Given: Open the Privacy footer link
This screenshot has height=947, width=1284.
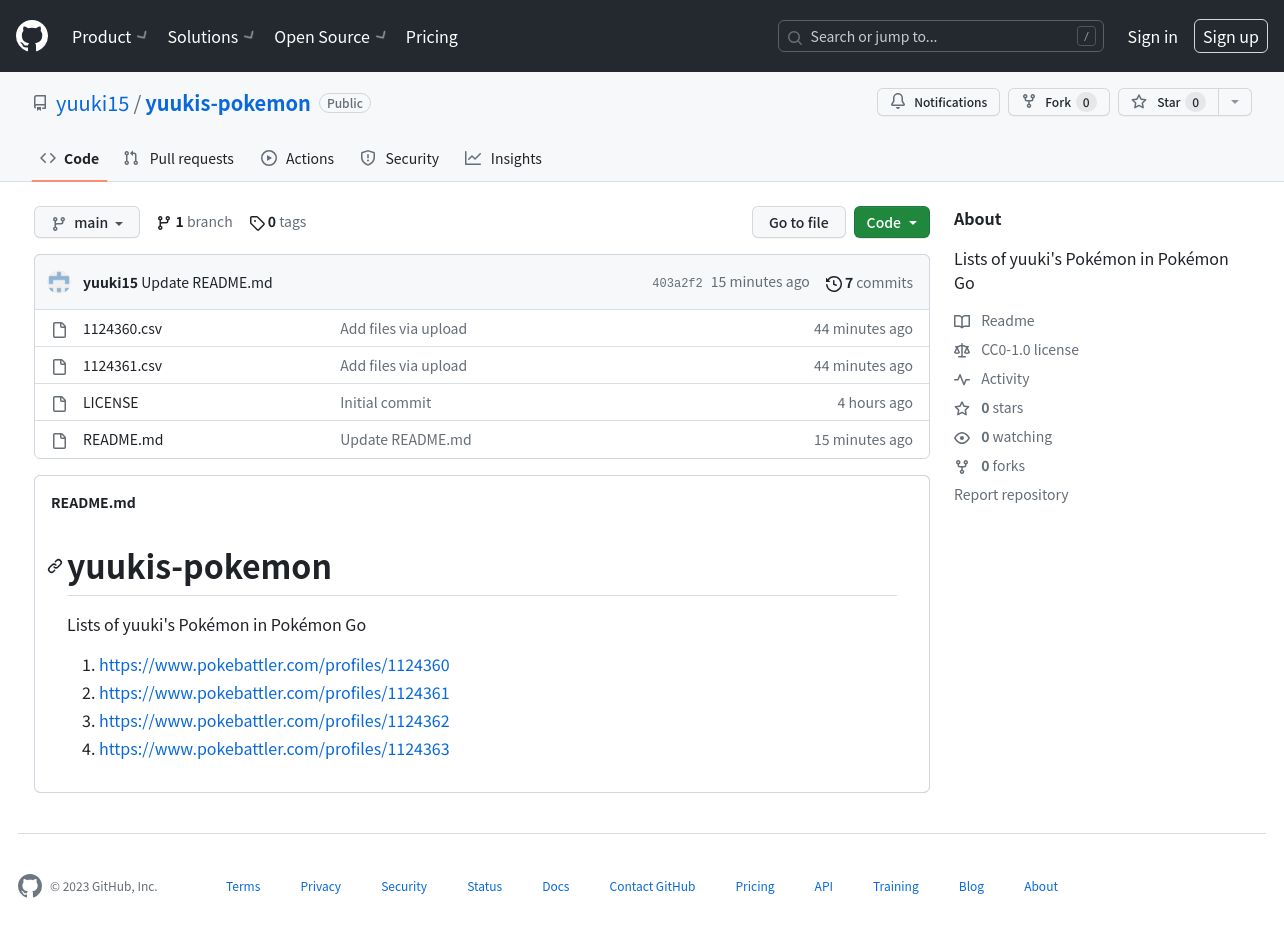Looking at the screenshot, I should pyautogui.click(x=321, y=886).
